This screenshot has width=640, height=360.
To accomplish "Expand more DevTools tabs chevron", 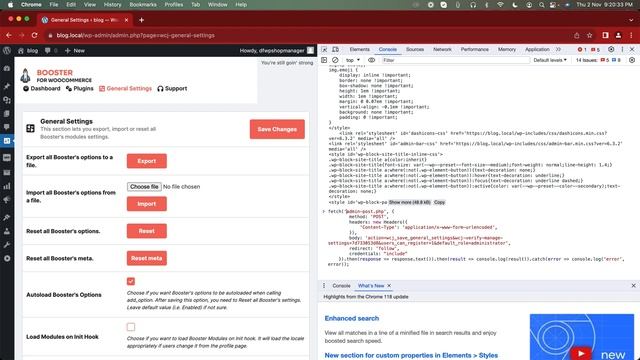I will click(x=558, y=49).
